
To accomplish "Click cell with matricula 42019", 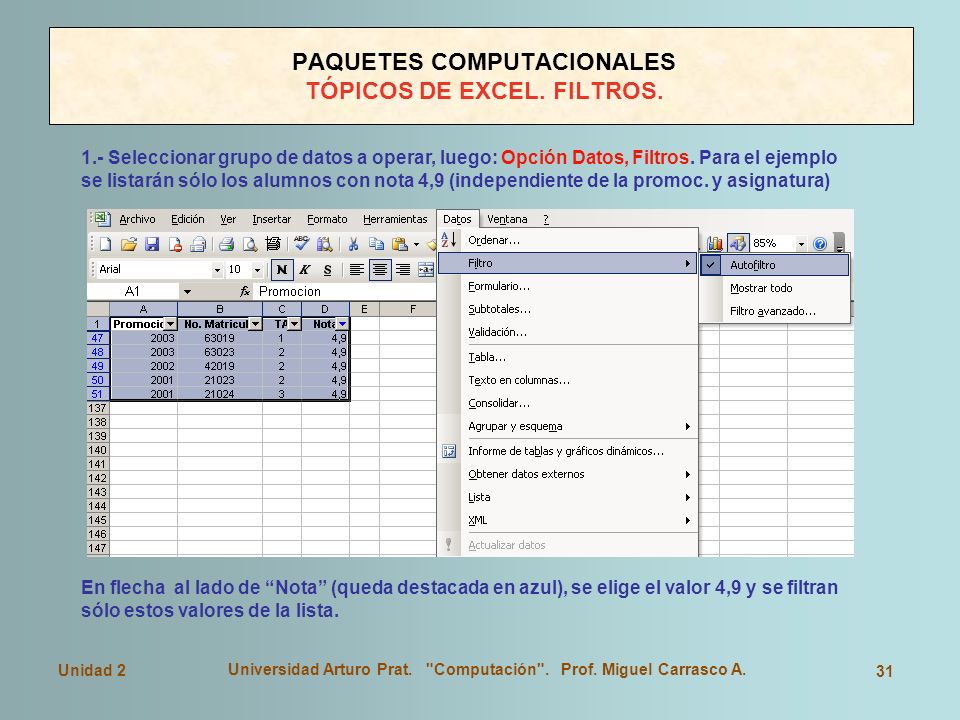I will click(220, 366).
